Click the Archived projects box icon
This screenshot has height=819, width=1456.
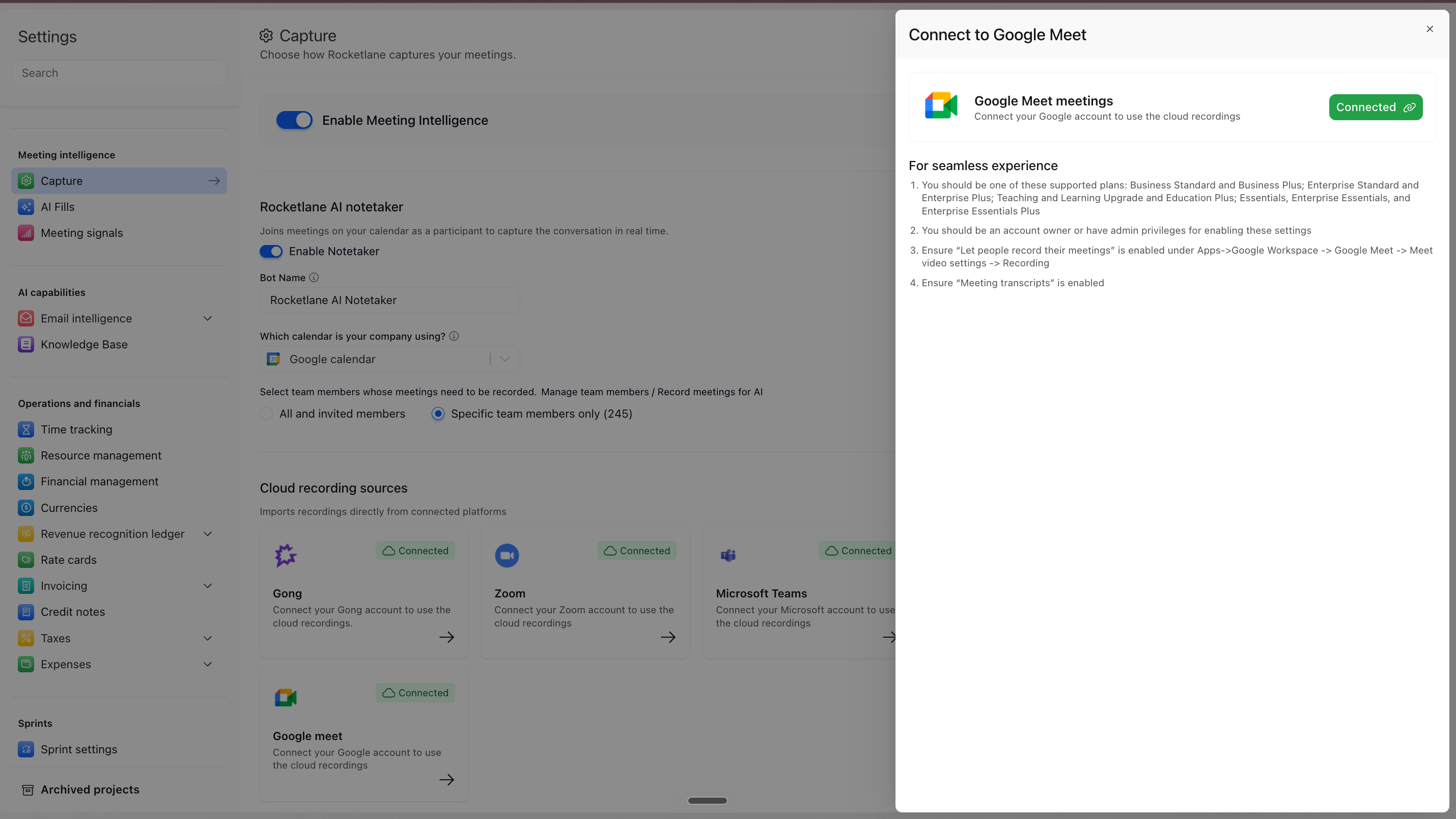coord(27,790)
